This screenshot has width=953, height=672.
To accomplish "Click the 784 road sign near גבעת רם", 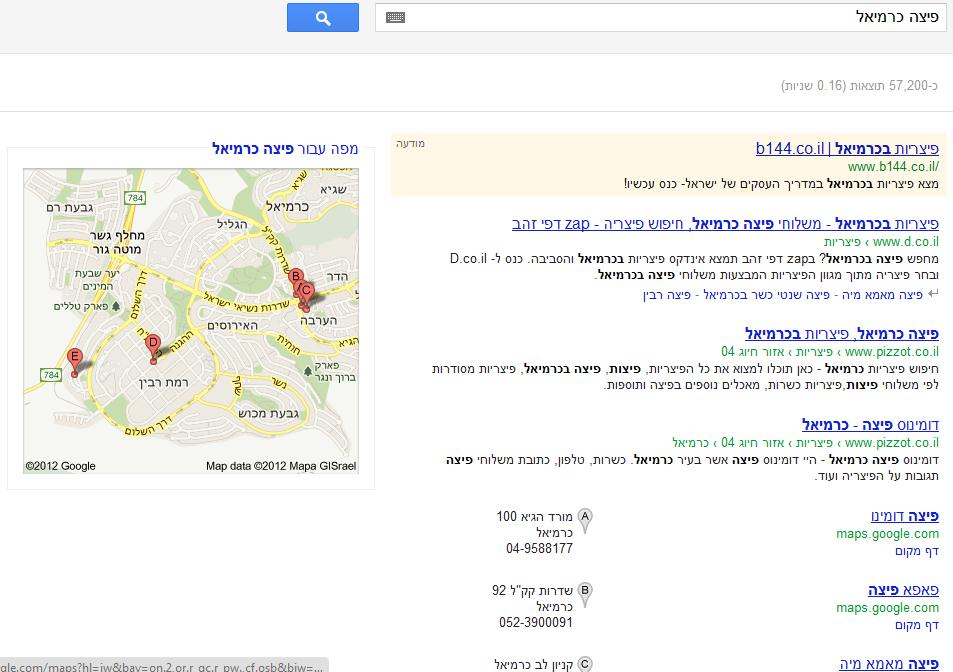I will 134,197.
